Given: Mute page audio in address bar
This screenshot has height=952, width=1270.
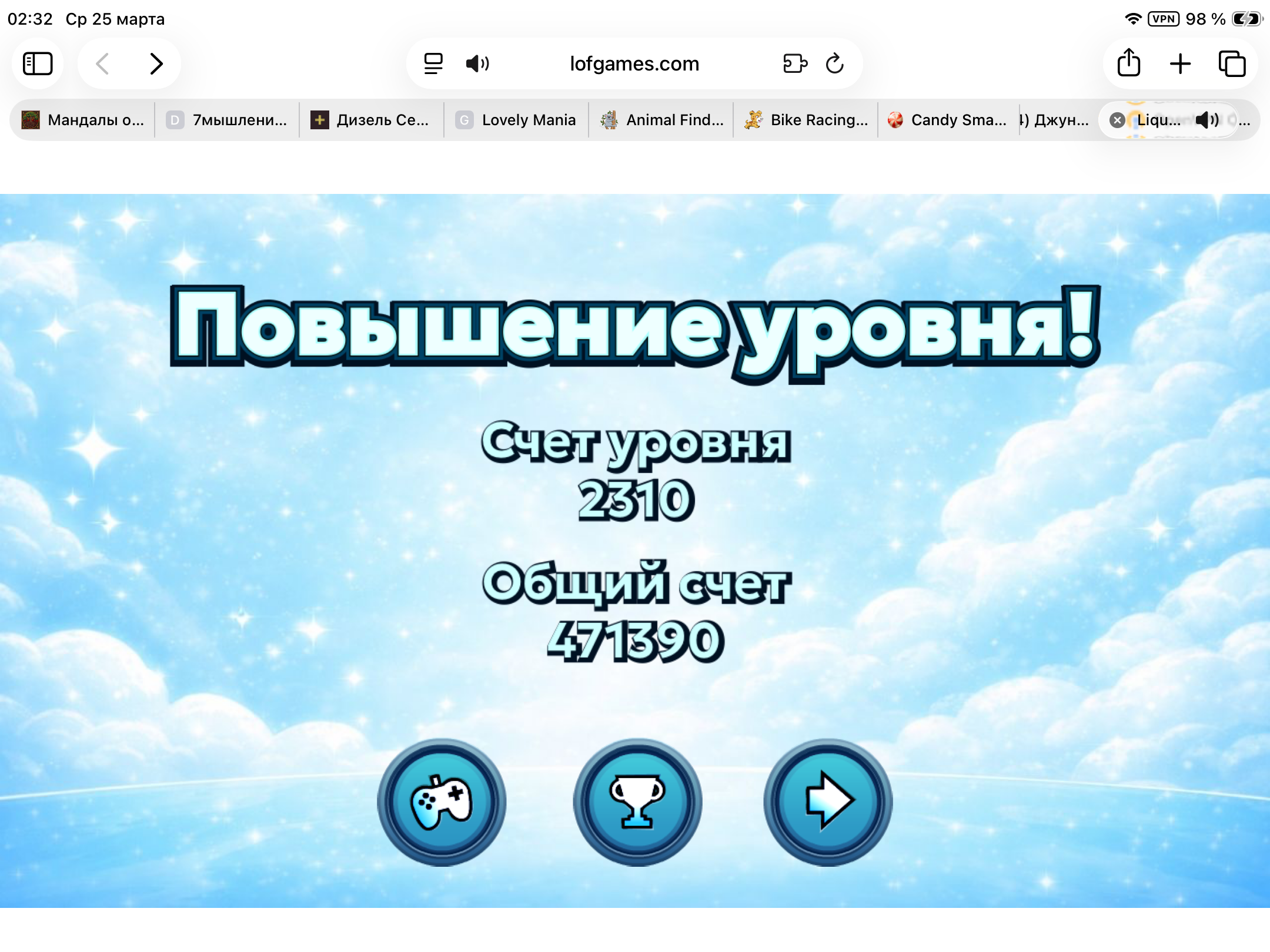Looking at the screenshot, I should (x=477, y=63).
